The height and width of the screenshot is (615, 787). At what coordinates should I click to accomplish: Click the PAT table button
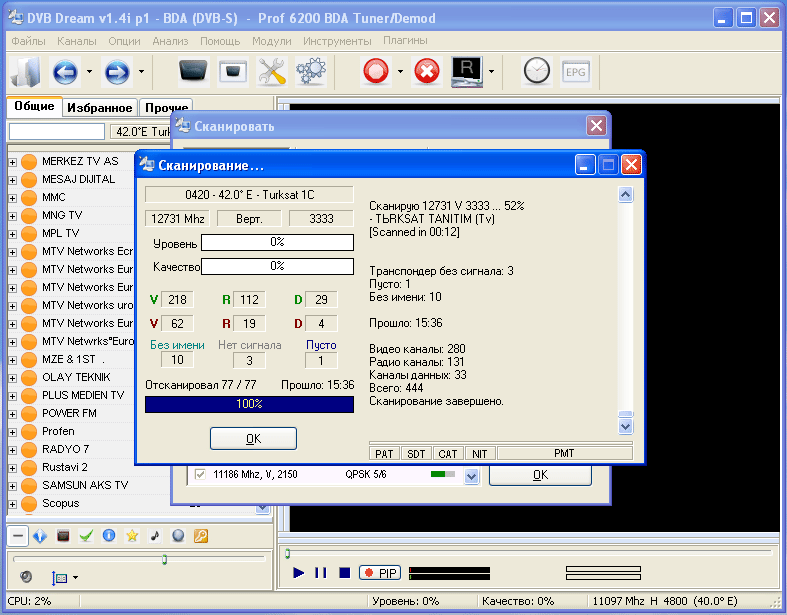click(384, 454)
